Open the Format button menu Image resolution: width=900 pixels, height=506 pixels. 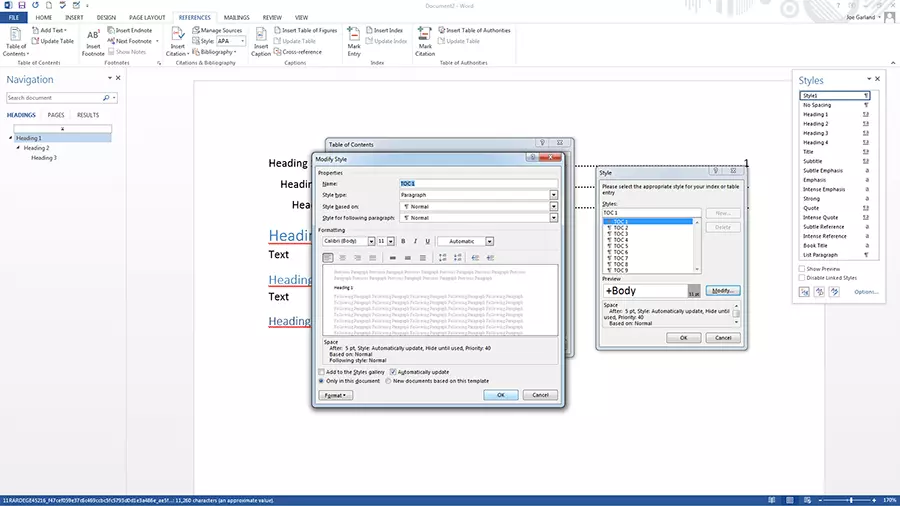pos(335,395)
